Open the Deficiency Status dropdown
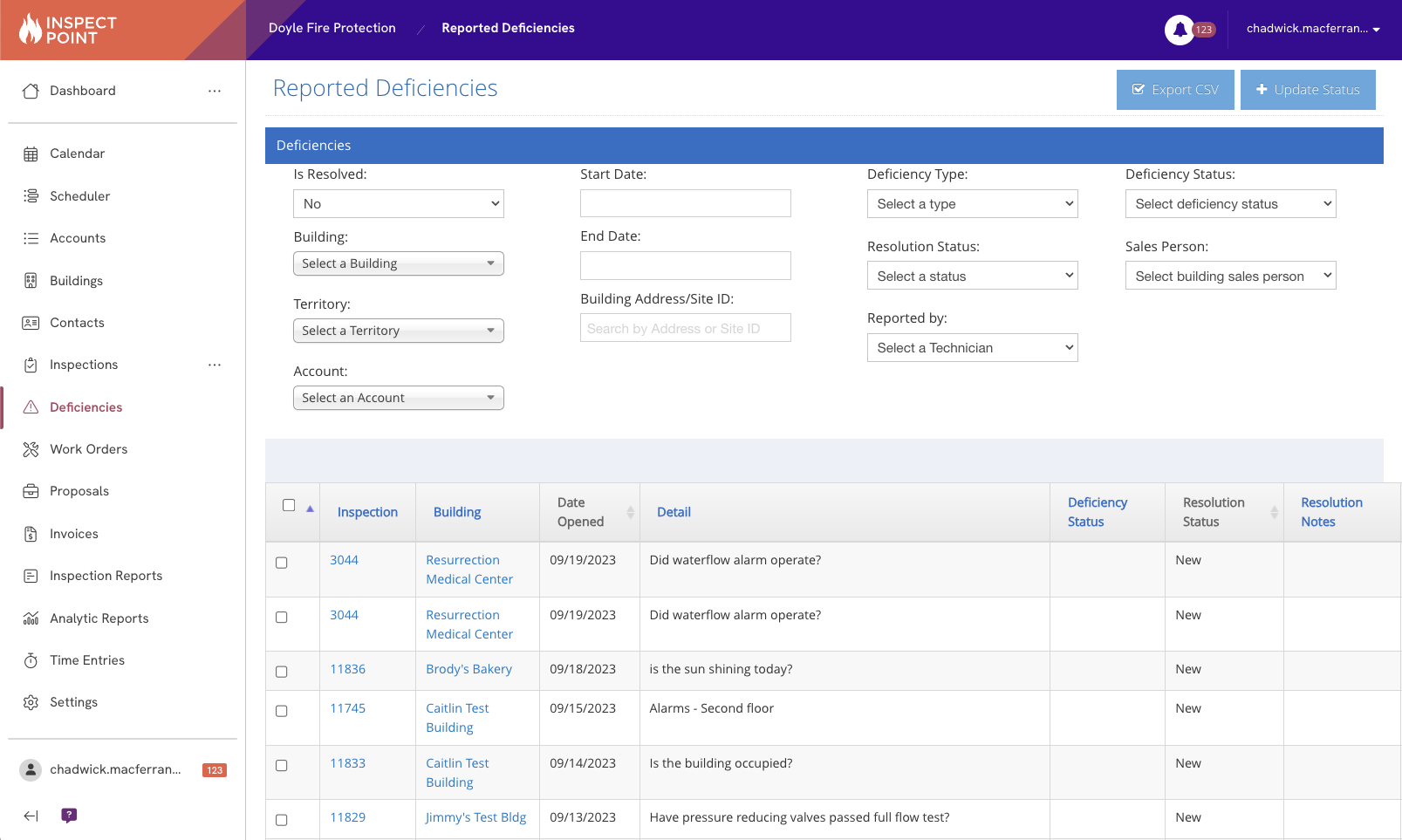1402x840 pixels. coord(1230,204)
